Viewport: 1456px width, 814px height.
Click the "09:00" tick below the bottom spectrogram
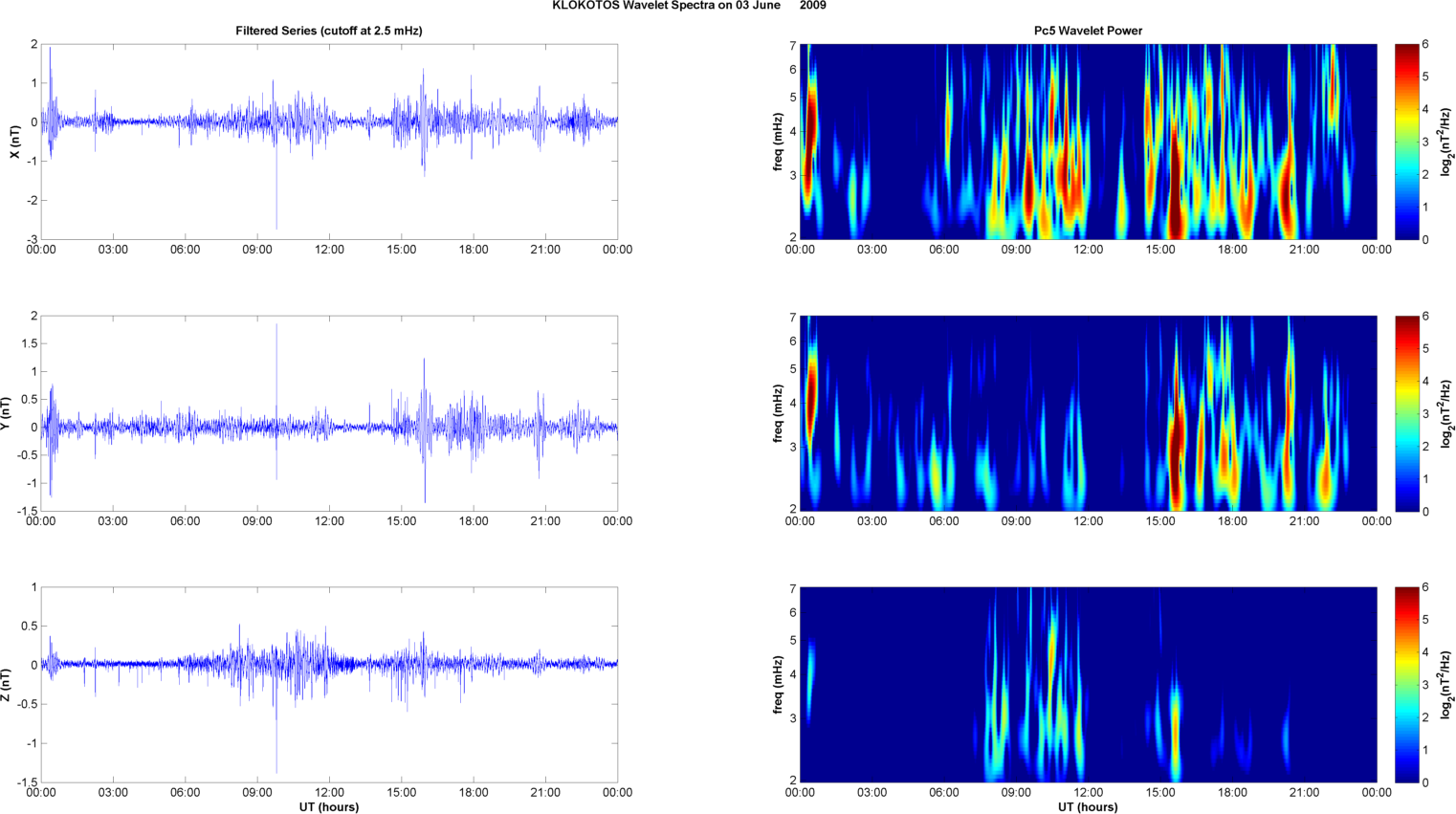point(1016,792)
